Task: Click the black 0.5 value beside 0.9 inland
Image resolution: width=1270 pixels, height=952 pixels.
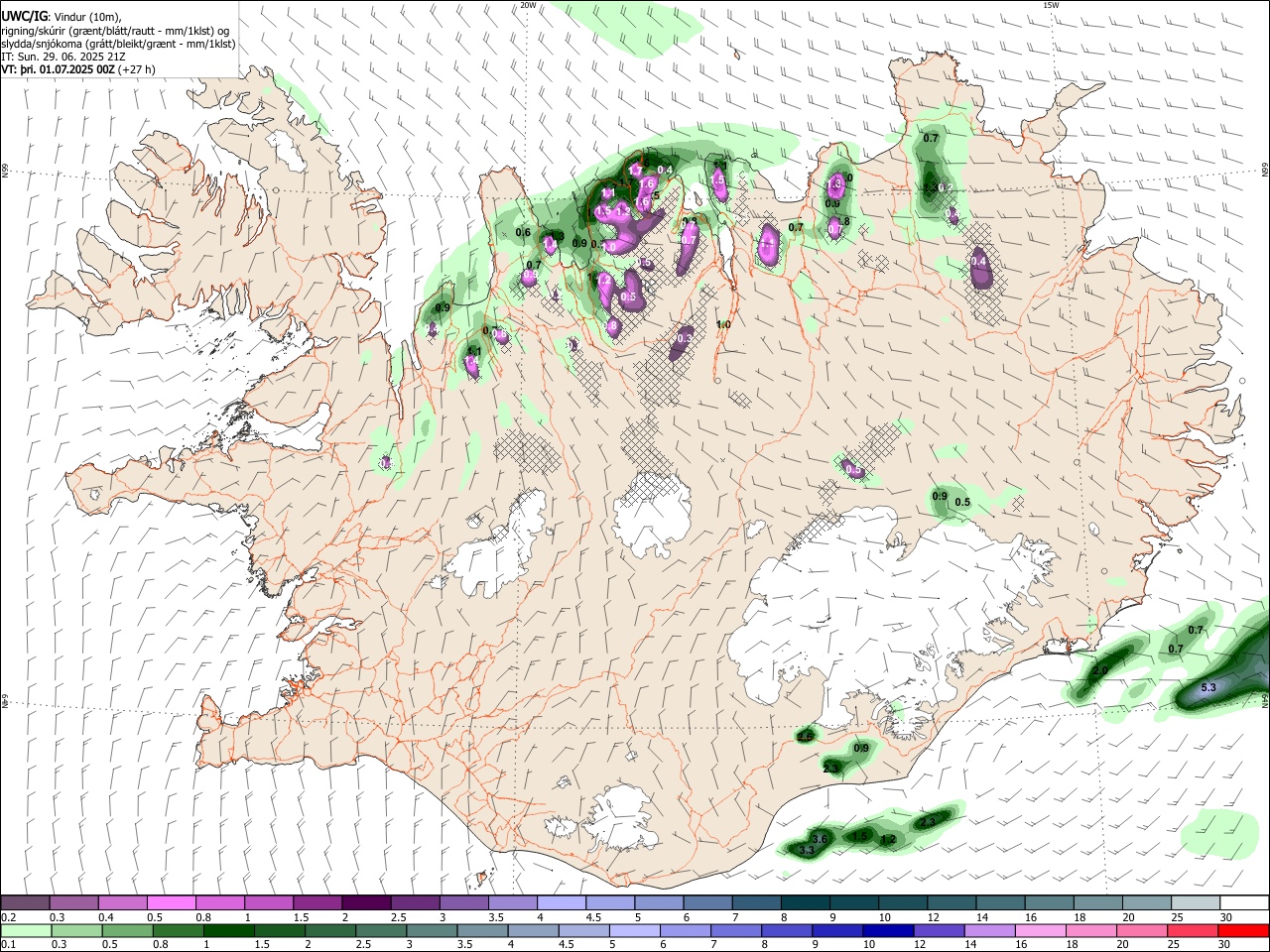Action: pos(961,502)
